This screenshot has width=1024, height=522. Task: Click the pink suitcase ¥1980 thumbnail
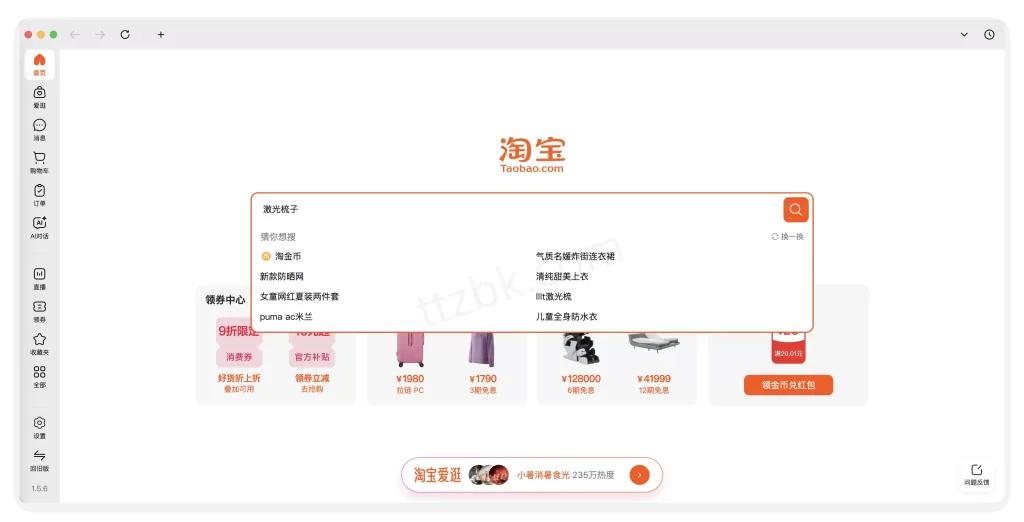point(410,350)
